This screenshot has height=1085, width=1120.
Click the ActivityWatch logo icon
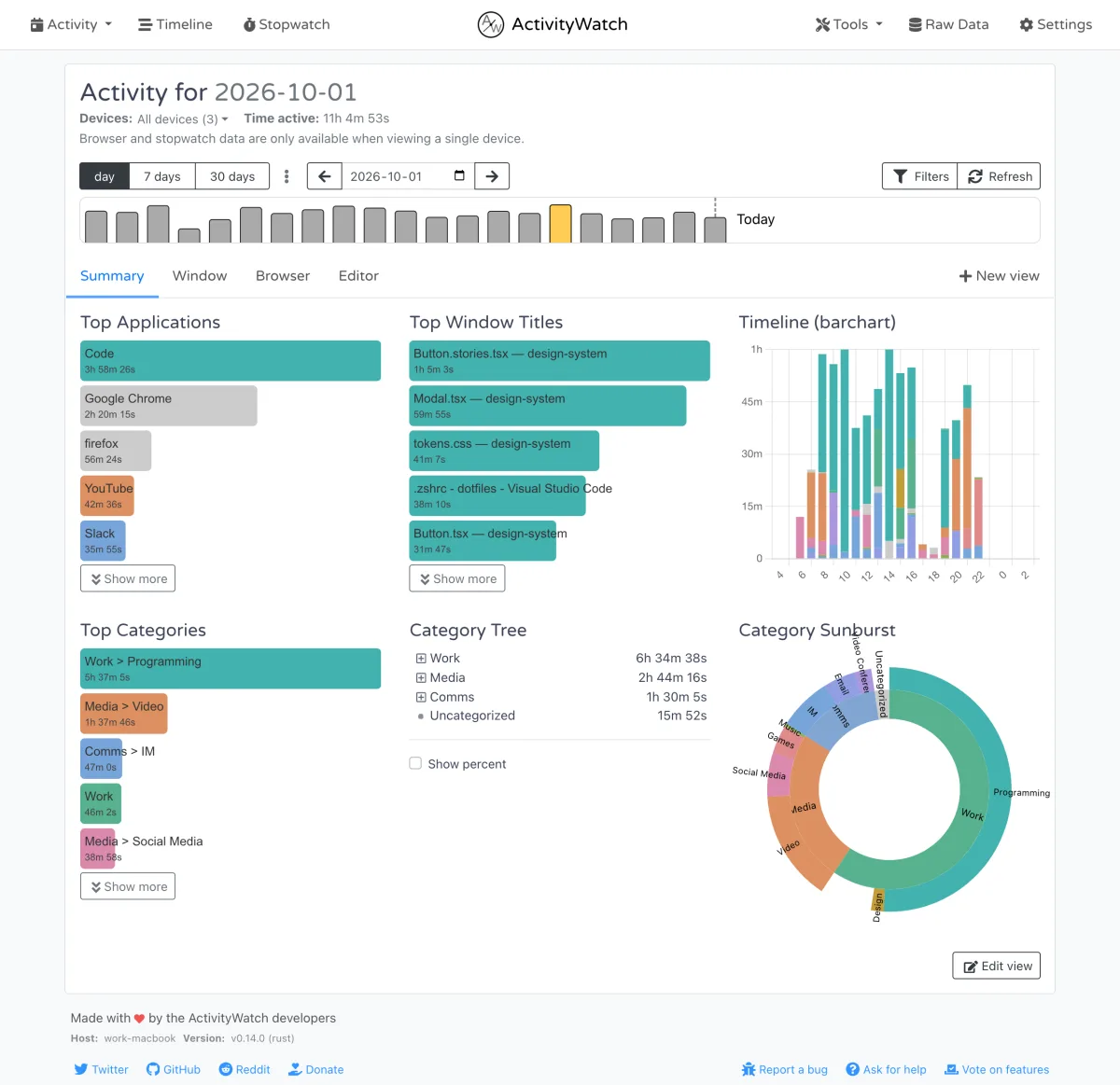coord(490,24)
